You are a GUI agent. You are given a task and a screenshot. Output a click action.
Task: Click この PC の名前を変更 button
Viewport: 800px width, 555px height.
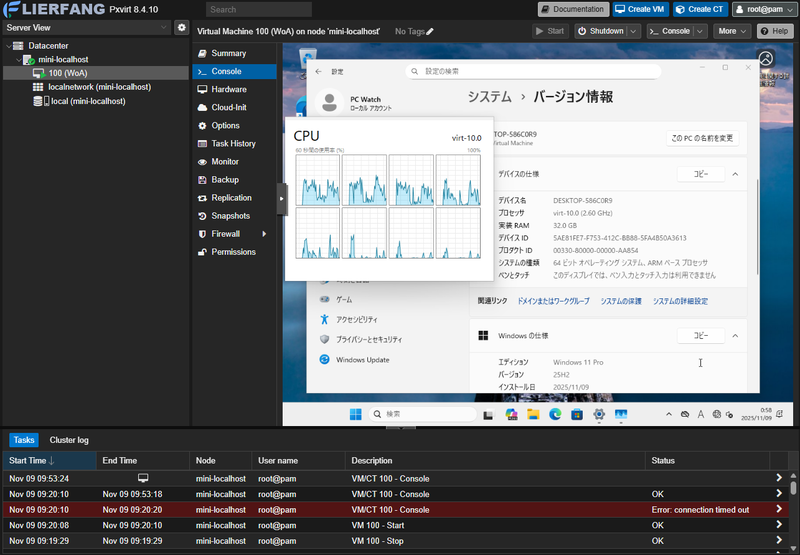pyautogui.click(x=702, y=138)
